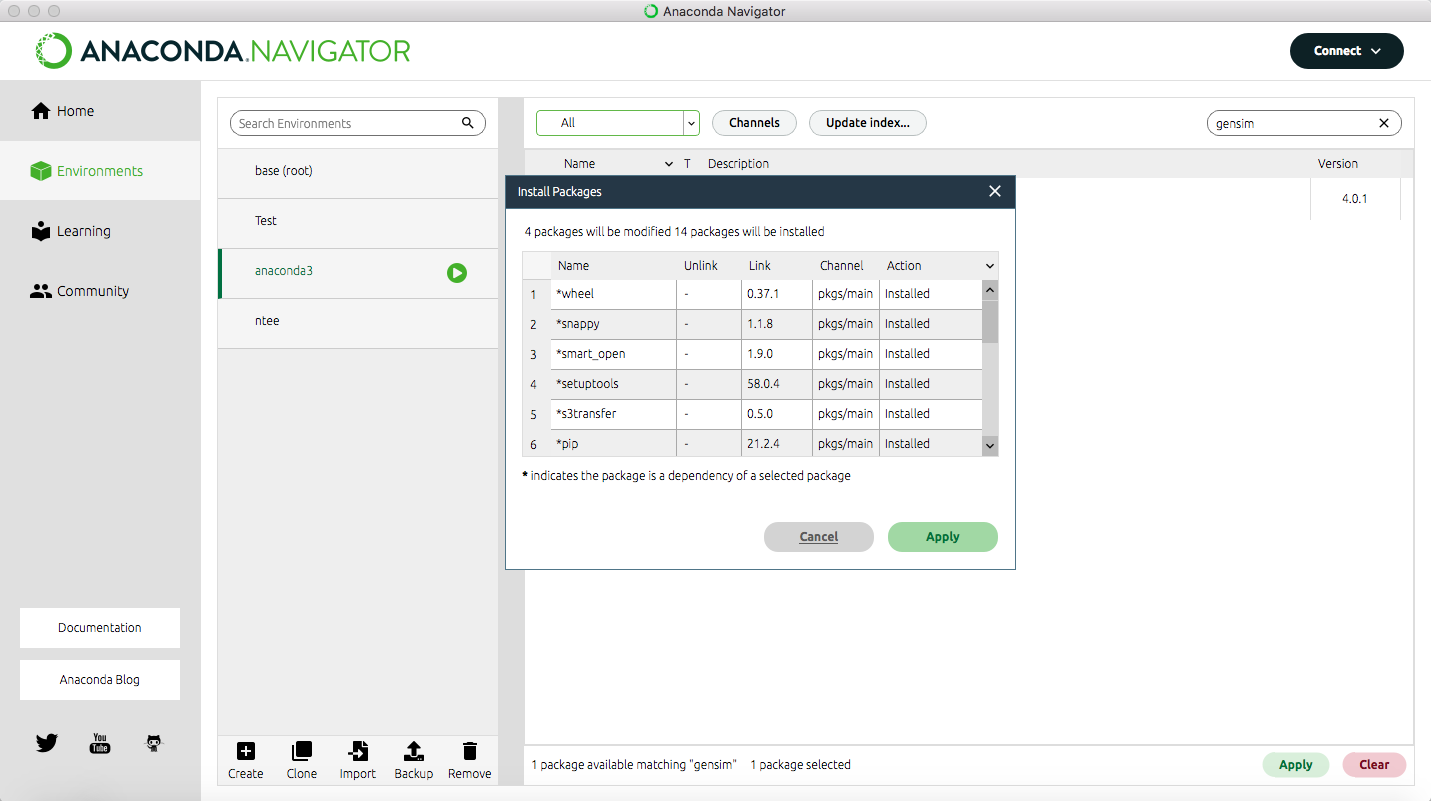
Task: Open the GitHub cat icon
Action: tap(153, 743)
